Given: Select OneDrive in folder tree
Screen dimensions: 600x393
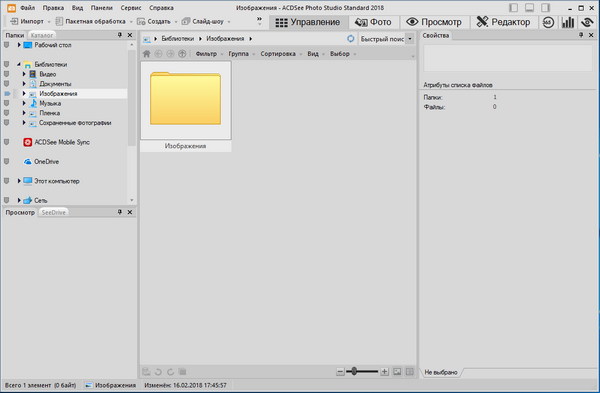Looking at the screenshot, I should click(46, 162).
